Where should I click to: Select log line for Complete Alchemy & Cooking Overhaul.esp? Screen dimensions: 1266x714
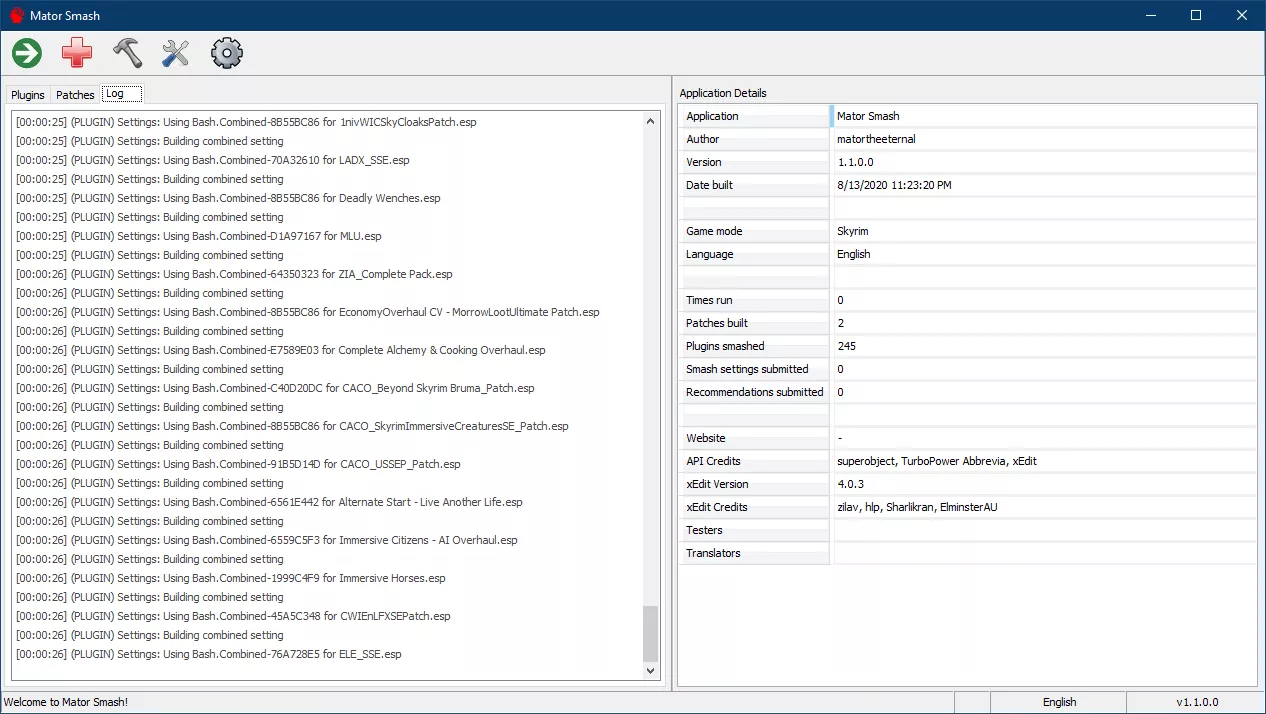pos(281,350)
